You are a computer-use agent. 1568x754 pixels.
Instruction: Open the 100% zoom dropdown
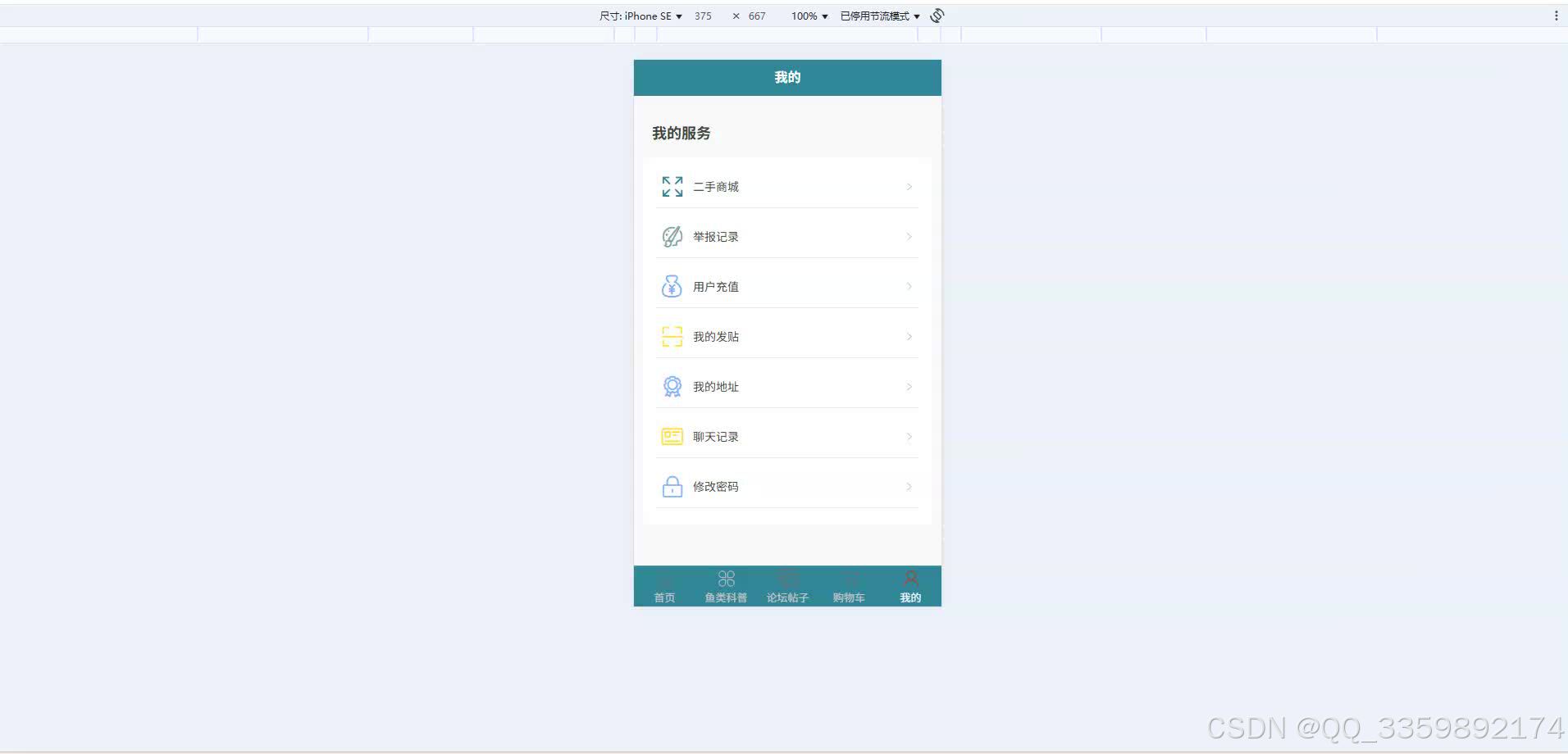(808, 16)
